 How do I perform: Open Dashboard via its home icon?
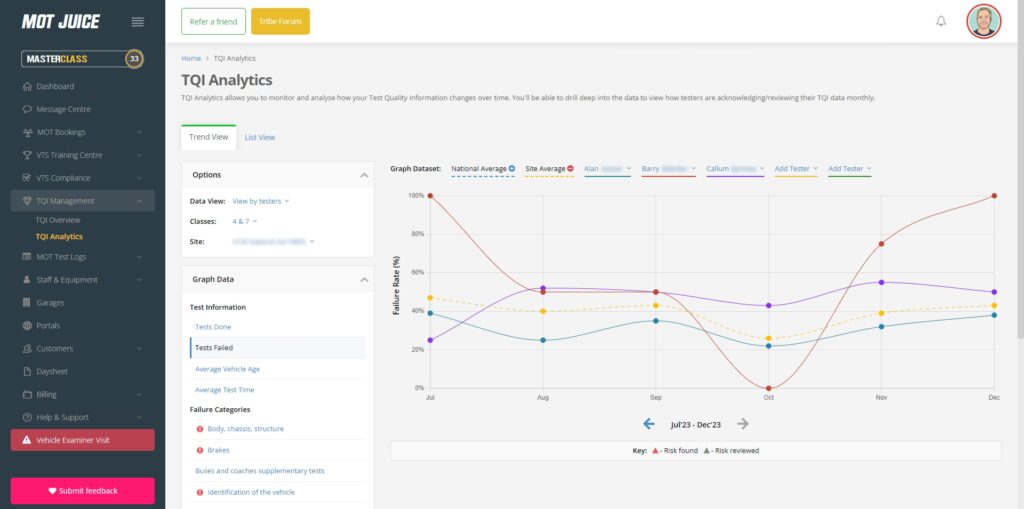(x=28, y=86)
